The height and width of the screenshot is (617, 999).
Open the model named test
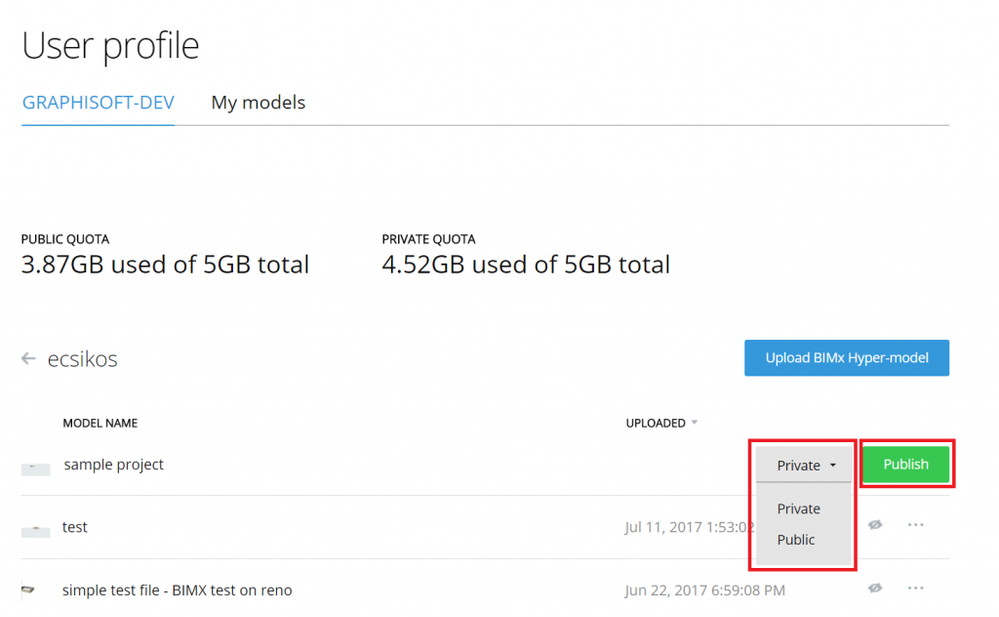pos(75,527)
